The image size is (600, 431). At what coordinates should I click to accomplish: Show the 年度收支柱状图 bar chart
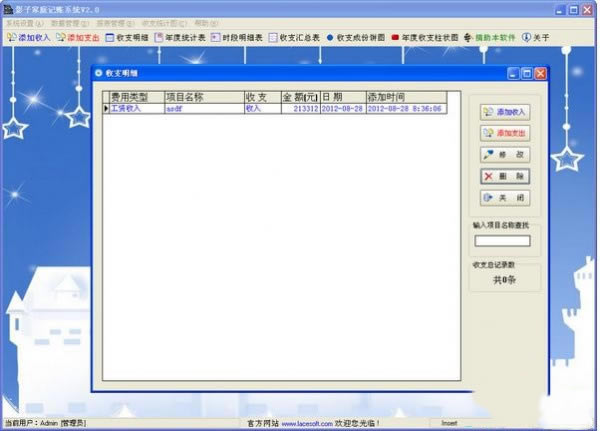pos(424,38)
